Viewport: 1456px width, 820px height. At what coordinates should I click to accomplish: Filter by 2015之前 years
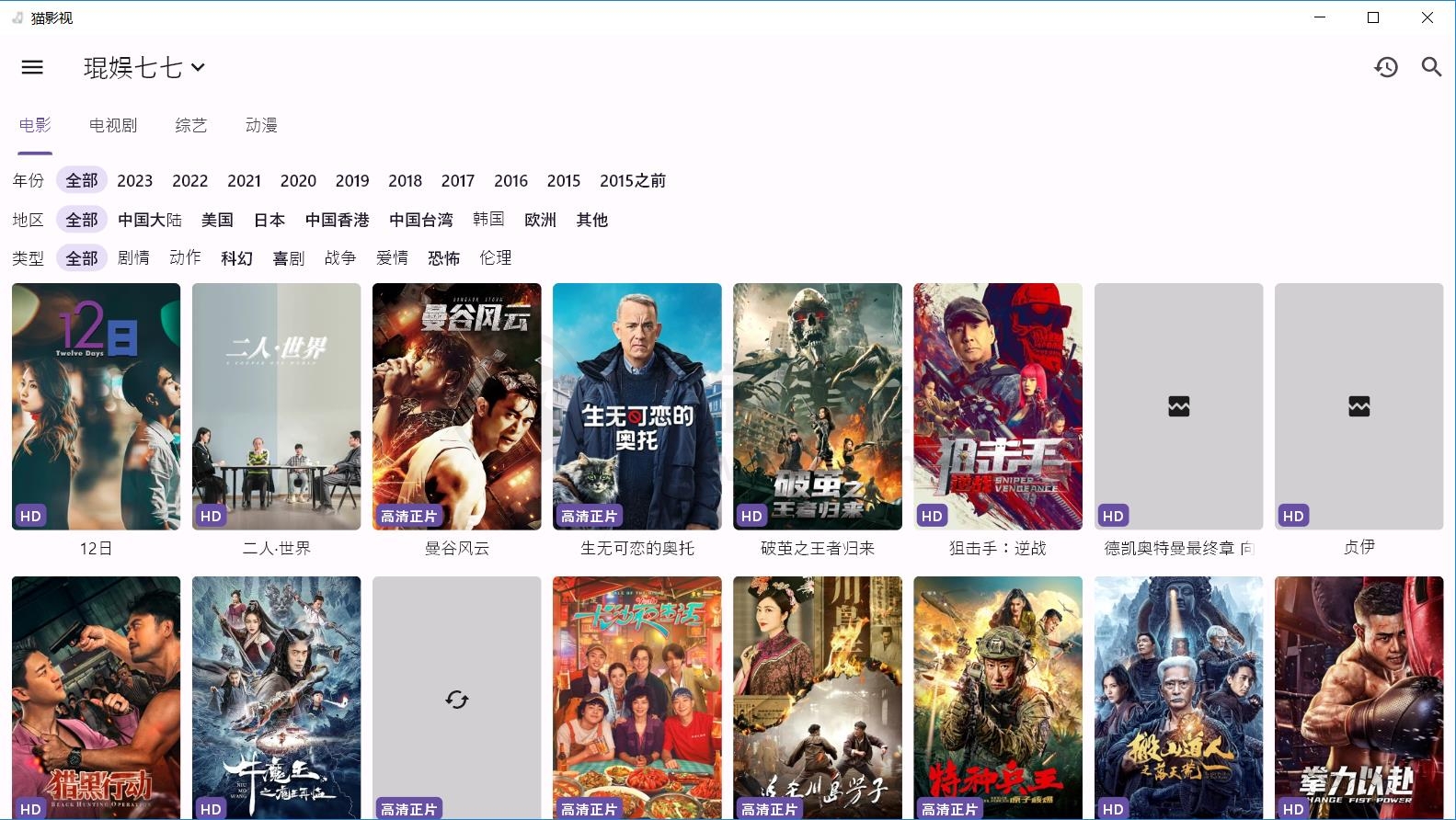click(x=633, y=181)
